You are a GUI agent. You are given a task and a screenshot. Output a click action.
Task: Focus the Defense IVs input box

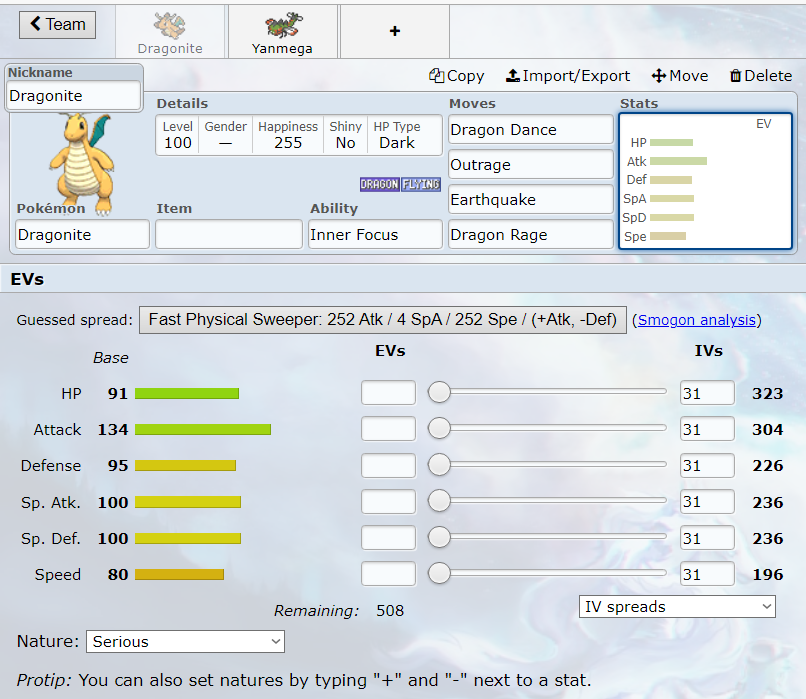(x=707, y=465)
